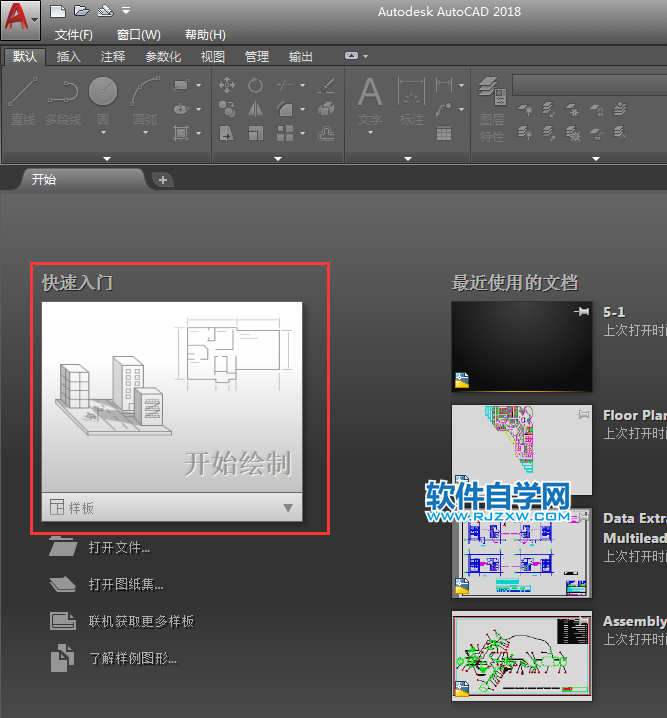Pin the 5-1 recent document

[x=582, y=313]
